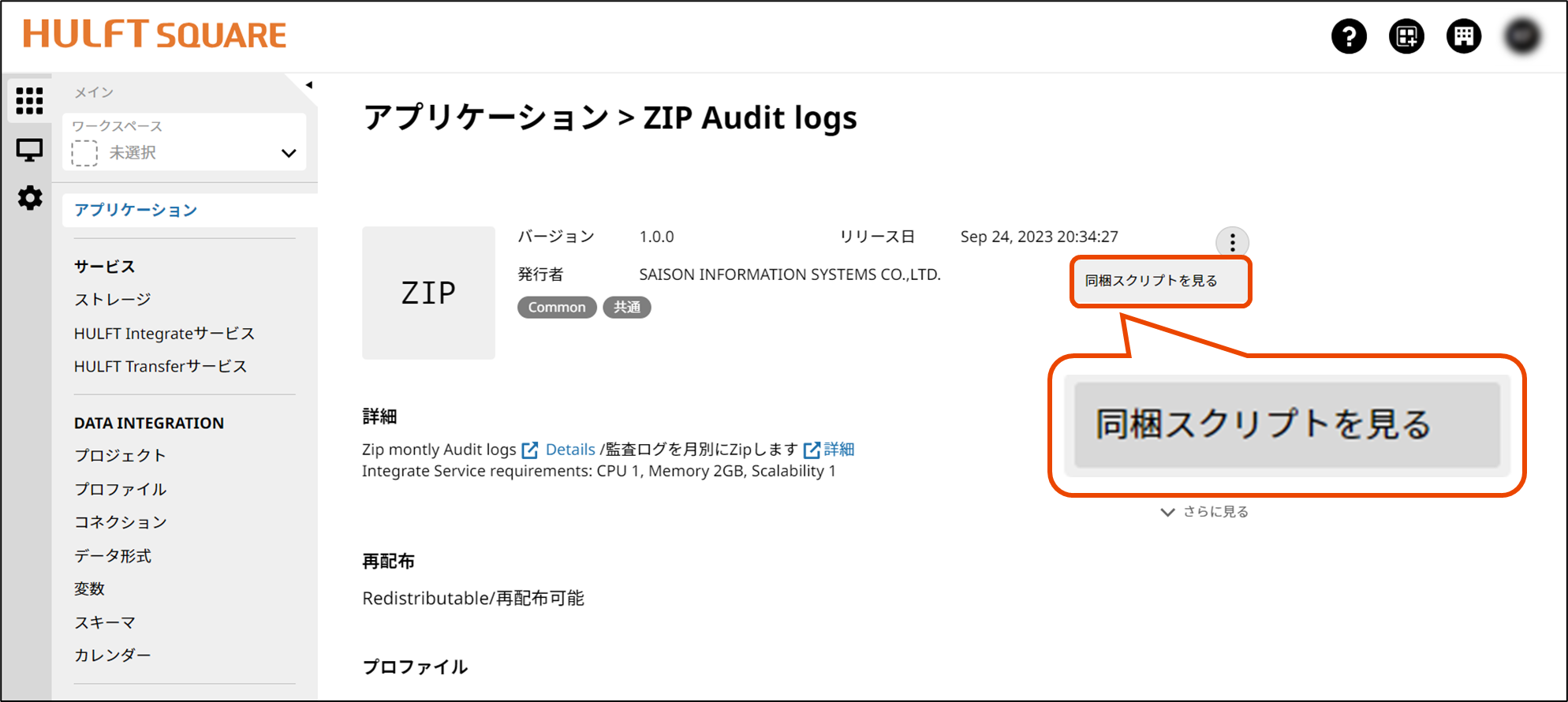Click the Common tag
The height and width of the screenshot is (702, 1568).
click(557, 308)
